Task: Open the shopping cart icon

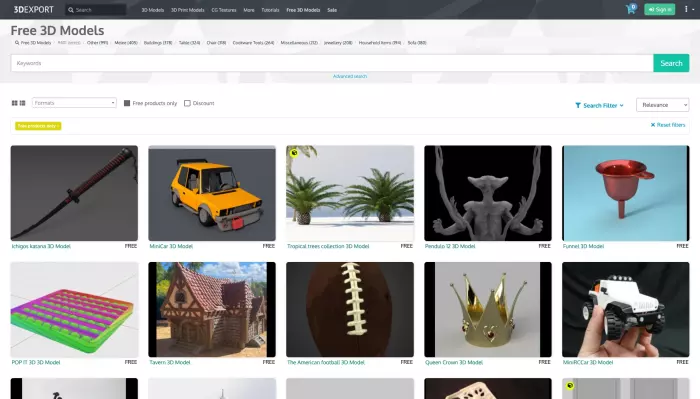Action: click(x=631, y=9)
